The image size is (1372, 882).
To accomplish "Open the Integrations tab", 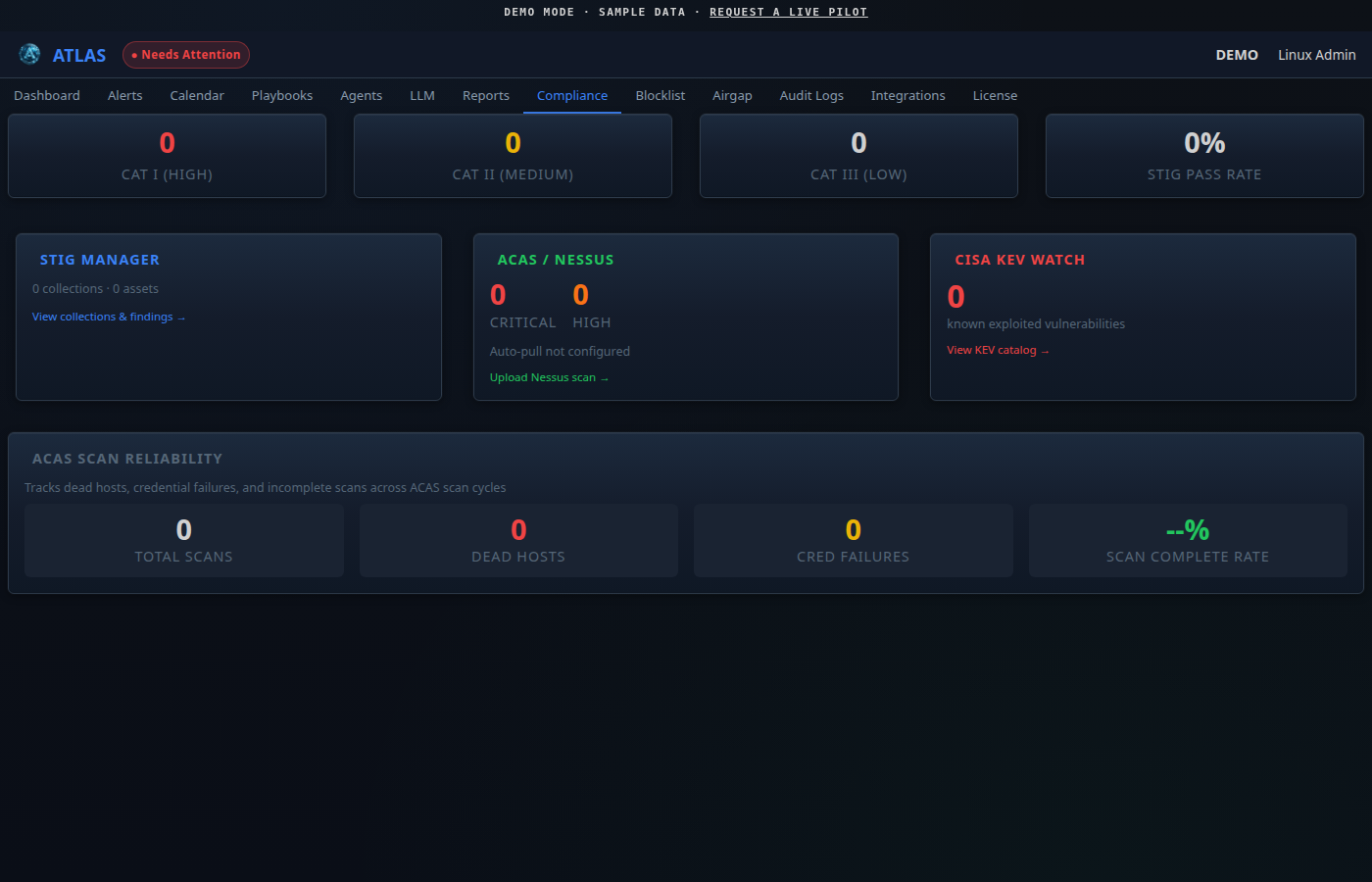I will (x=908, y=95).
